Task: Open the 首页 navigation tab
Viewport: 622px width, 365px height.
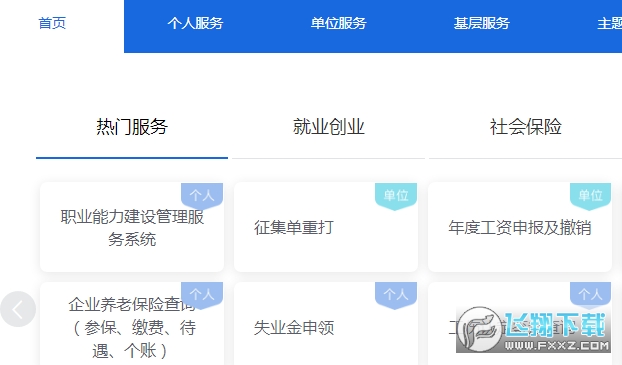Action: (52, 23)
